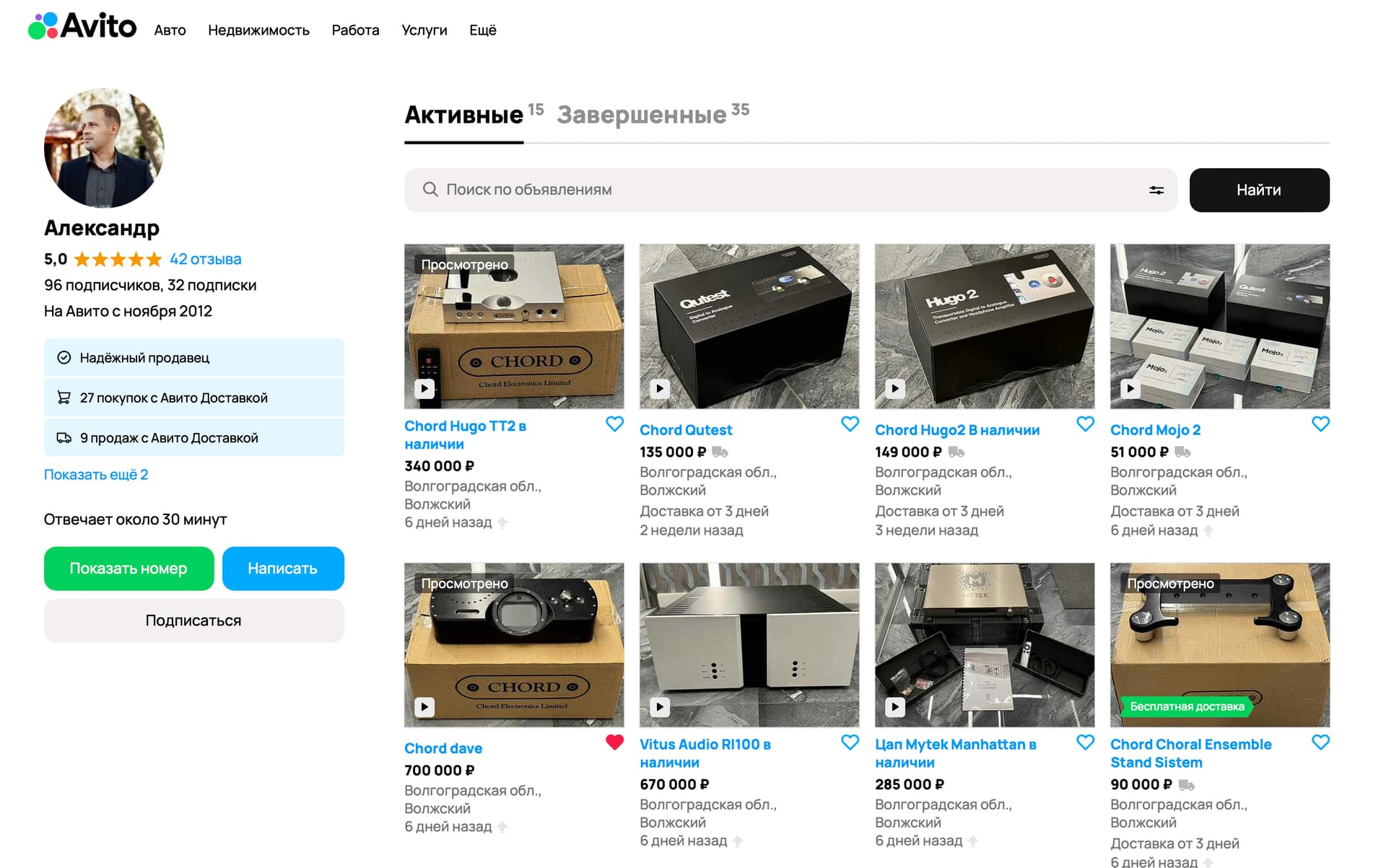Click the magnifier icon in search field
1386x868 pixels.
point(430,190)
